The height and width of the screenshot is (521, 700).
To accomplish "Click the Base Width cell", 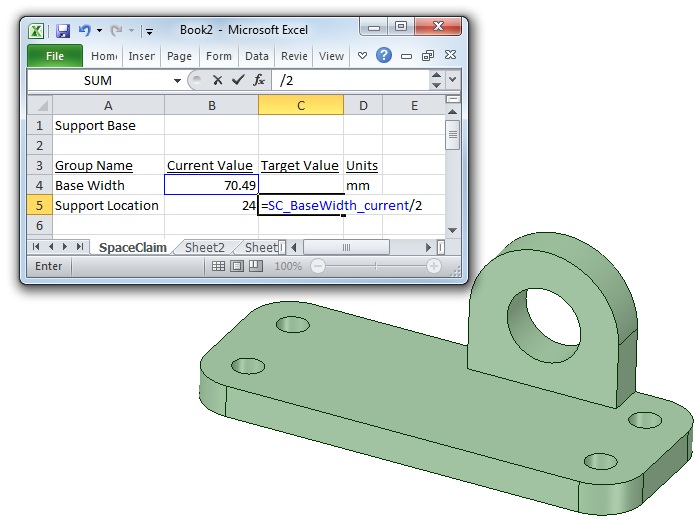I will click(108, 185).
